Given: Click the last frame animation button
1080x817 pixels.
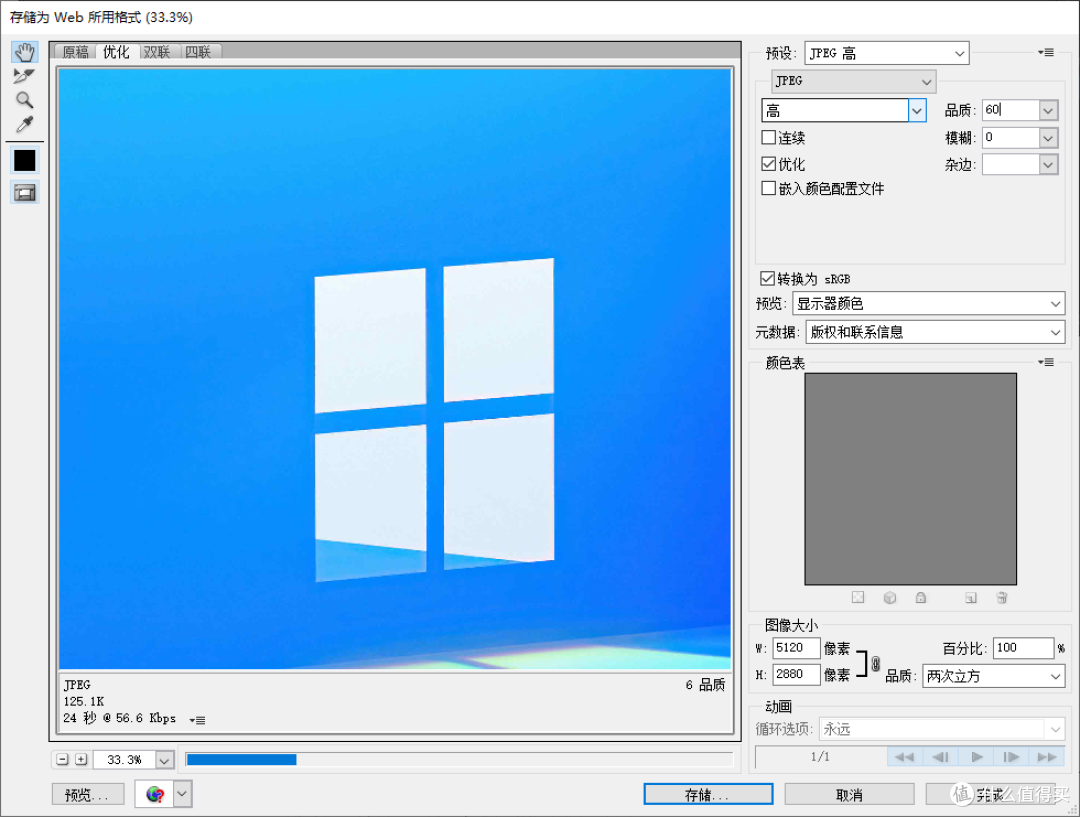Looking at the screenshot, I should coord(1047,757).
